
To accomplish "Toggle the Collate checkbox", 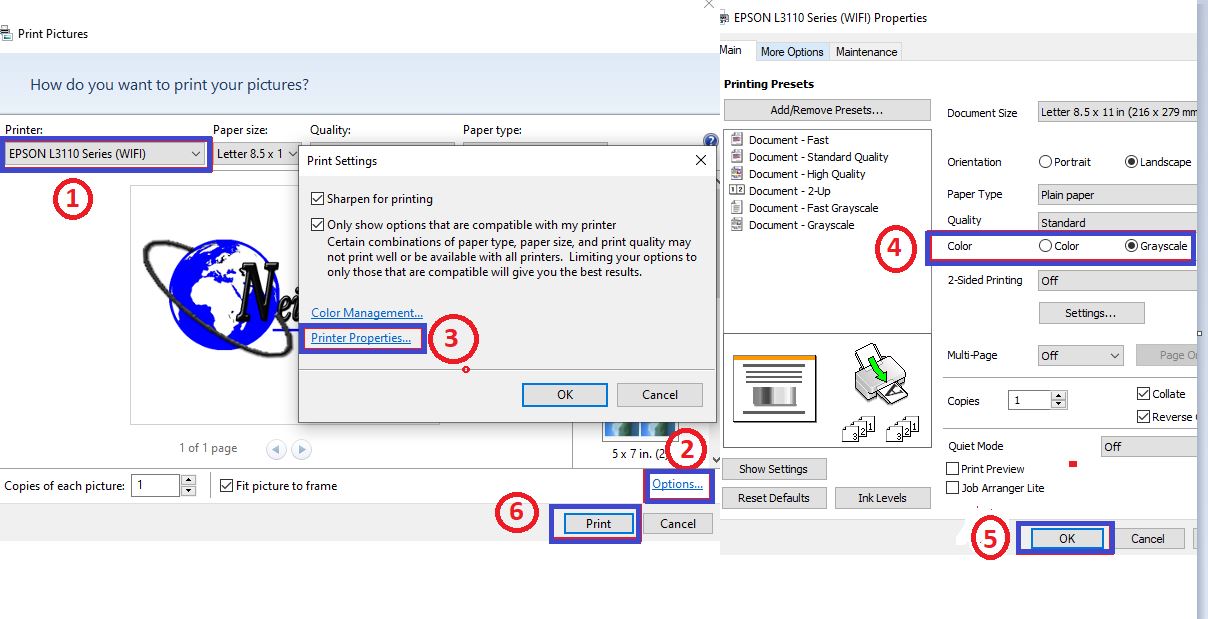I will (1144, 394).
